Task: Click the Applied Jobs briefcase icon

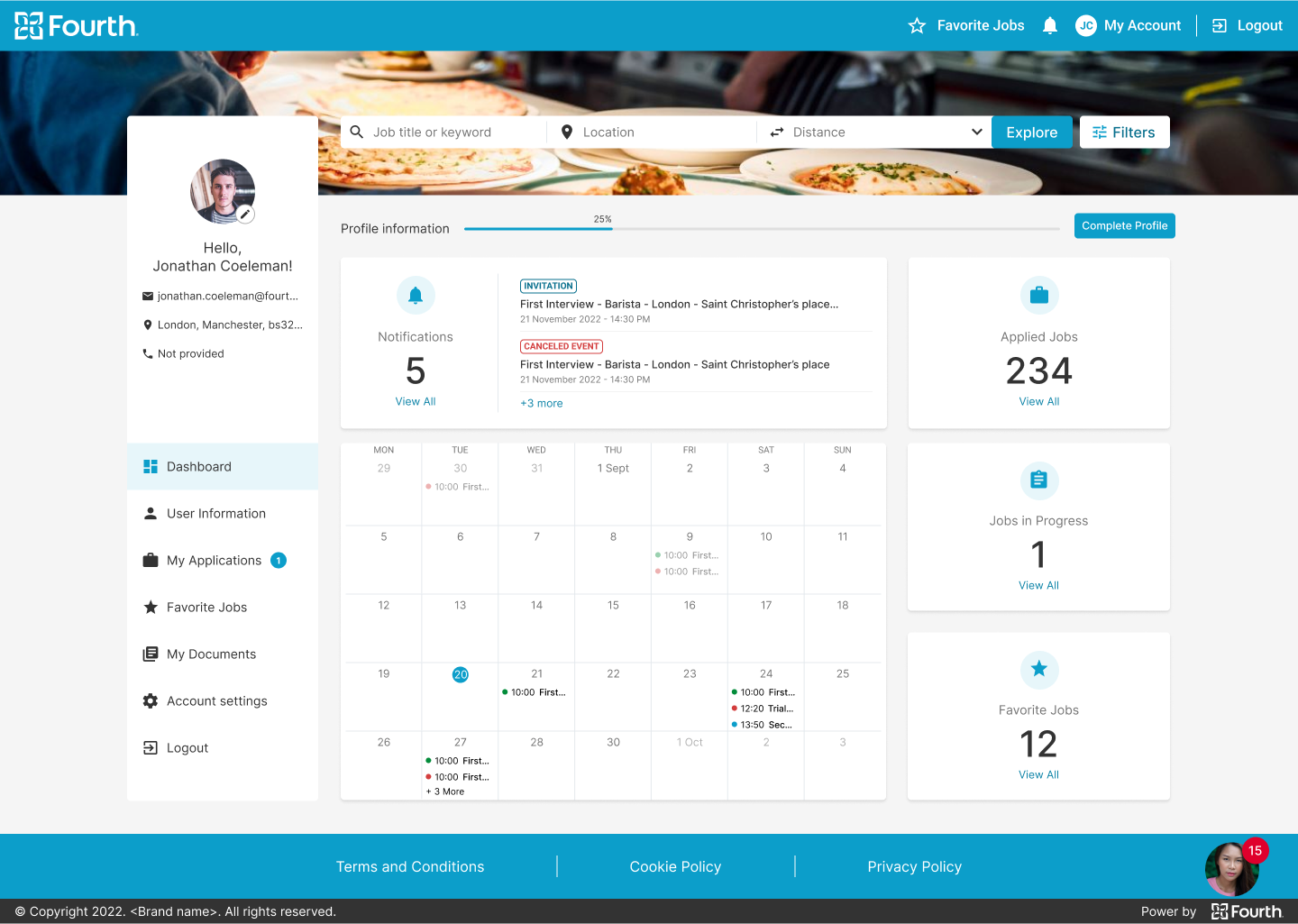Action: click(x=1038, y=296)
